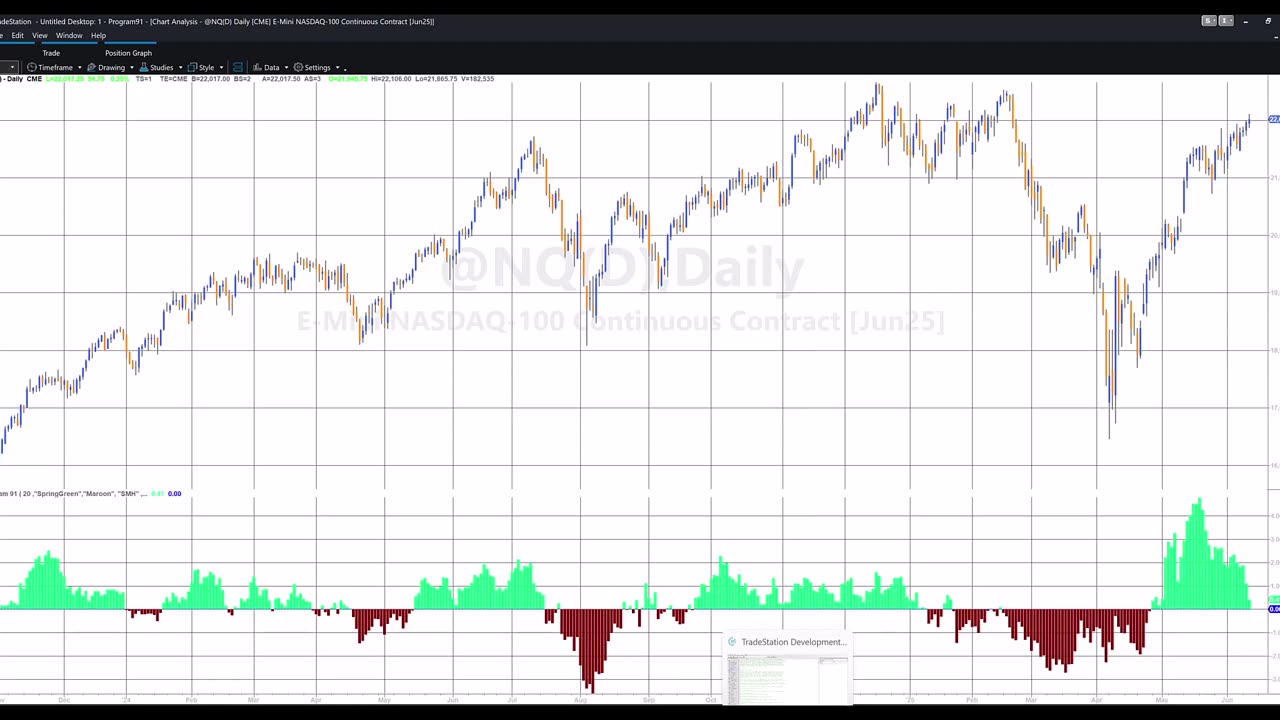Click the A=22,017.50 ask value
Screen dimensions: 1280x720
[x=283, y=79]
